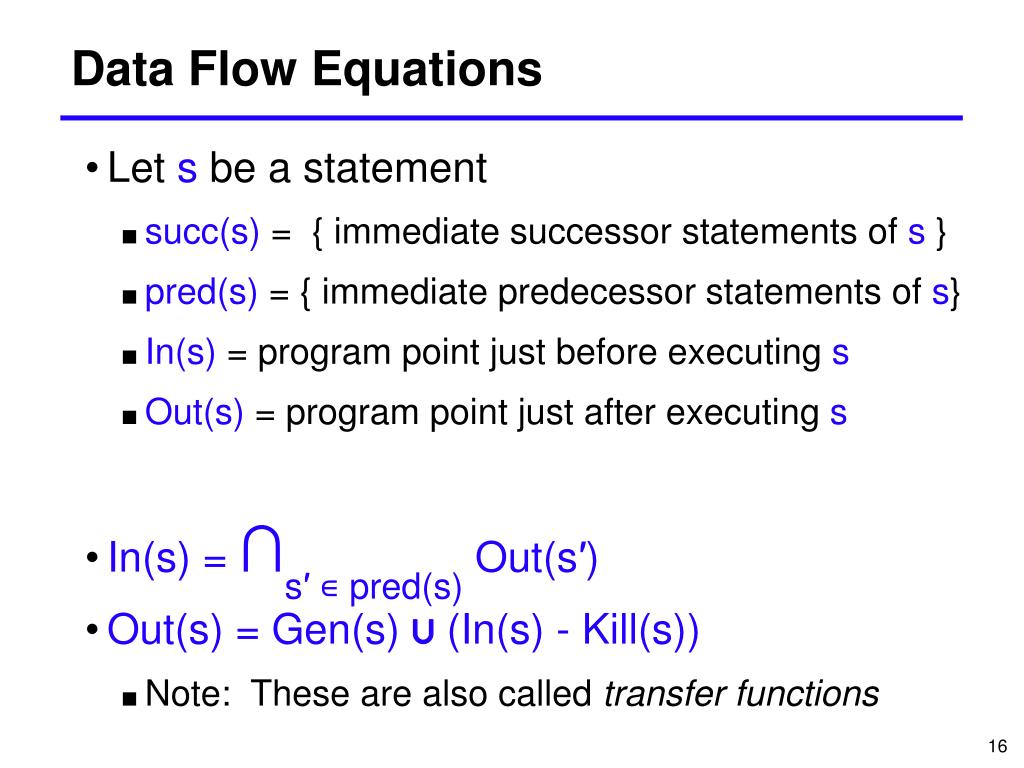Click the Data Flow Equations title
This screenshot has height=768, width=1024.
click(307, 71)
